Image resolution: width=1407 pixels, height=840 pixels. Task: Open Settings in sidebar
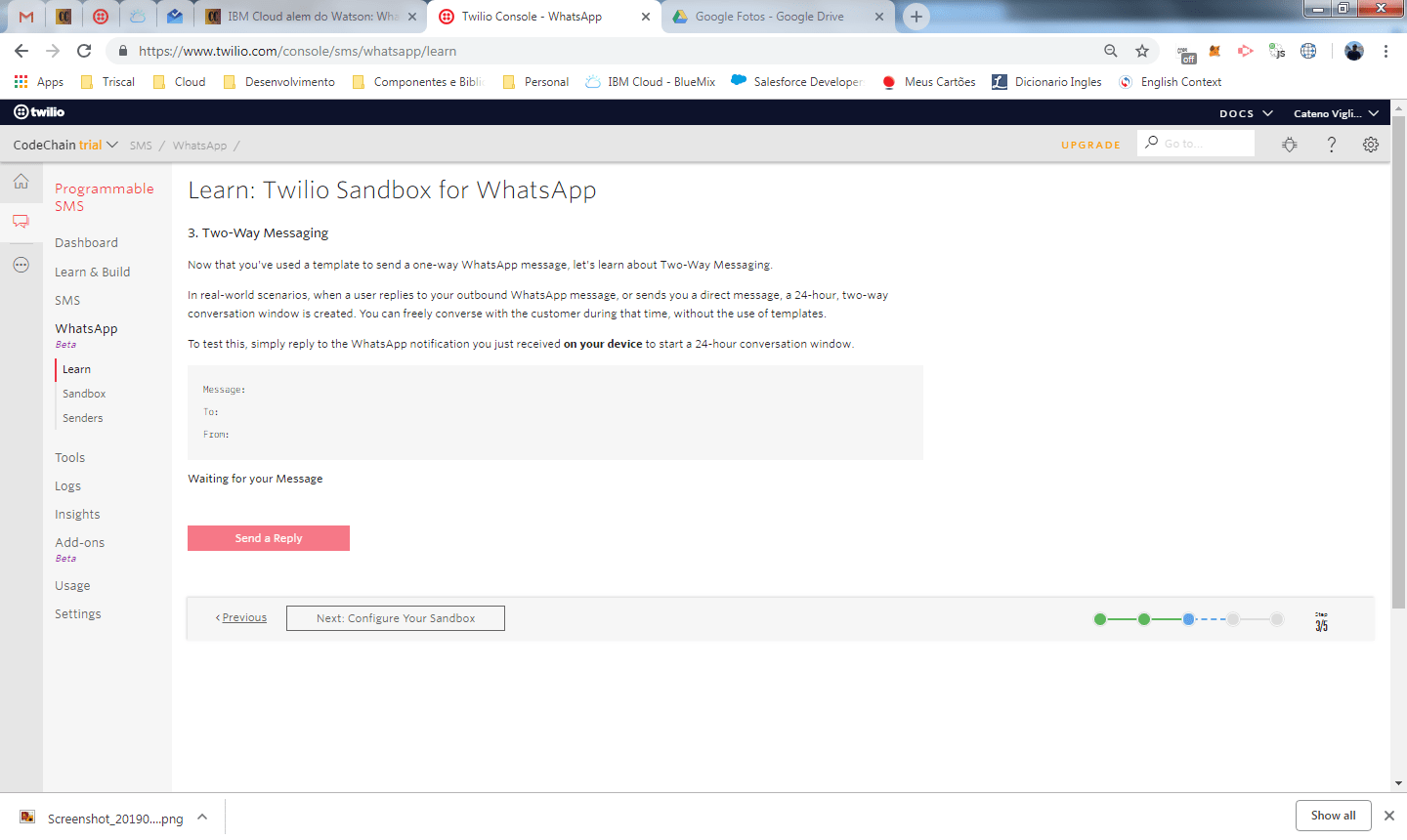[78, 613]
